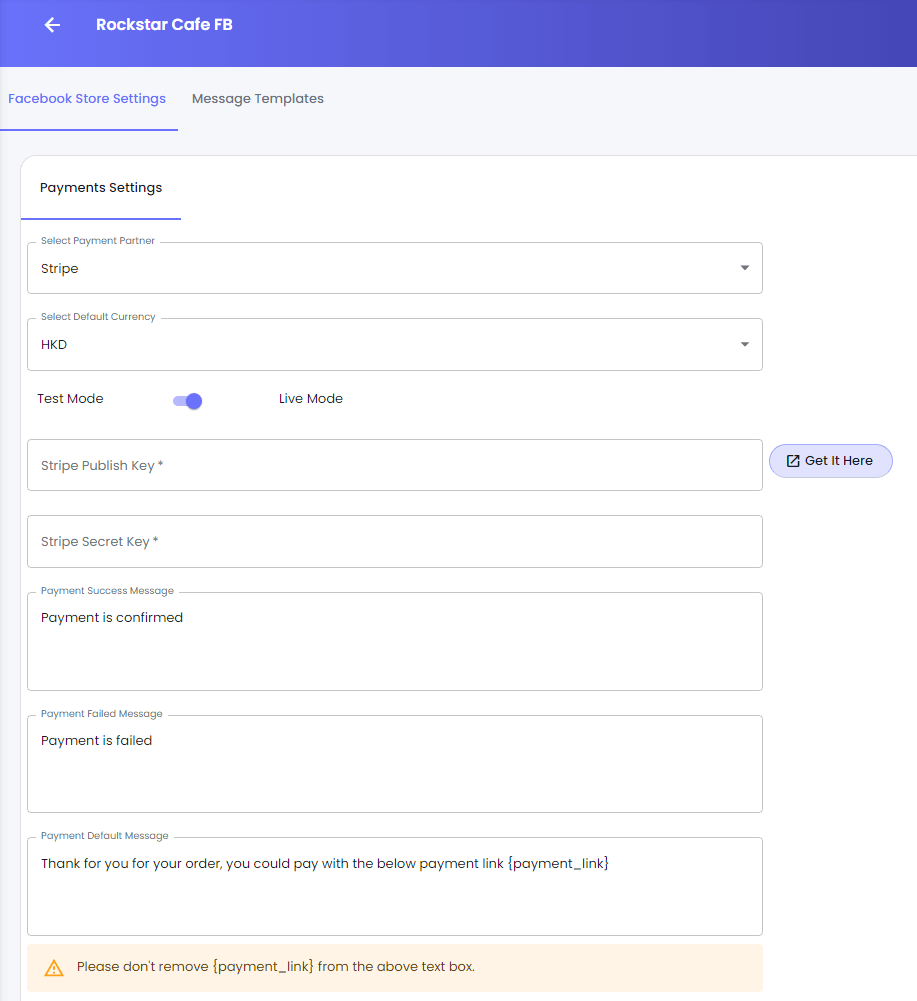Open payment partner field showing Stripe
917x1001 pixels.
[380, 269]
